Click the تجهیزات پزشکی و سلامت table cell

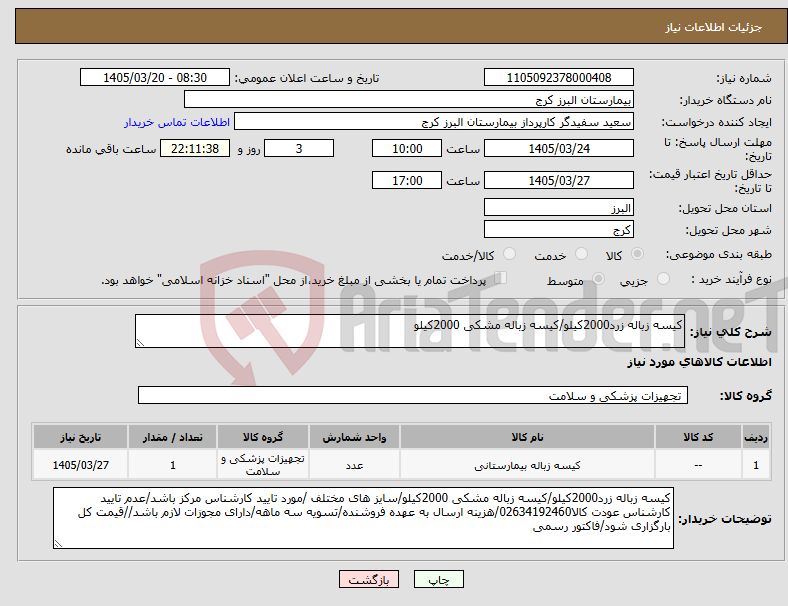click(x=263, y=465)
